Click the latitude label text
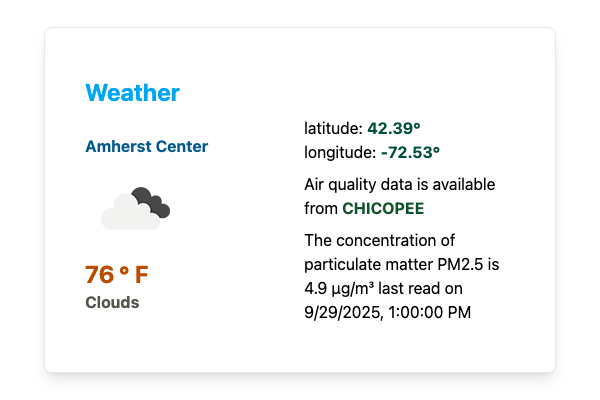The width and height of the screenshot is (600, 400). [333, 128]
